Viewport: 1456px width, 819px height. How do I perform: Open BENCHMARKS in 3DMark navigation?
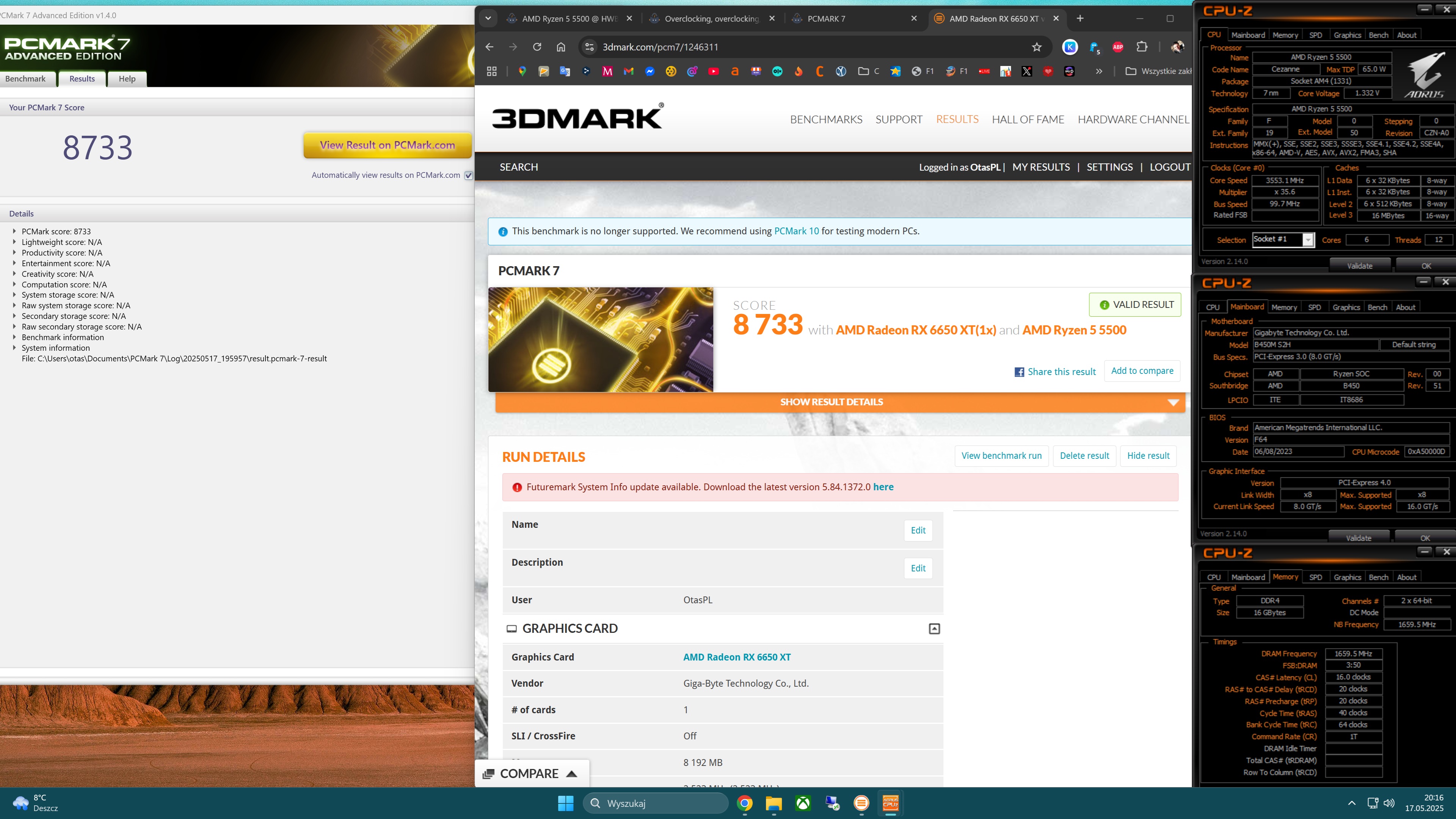(826, 119)
